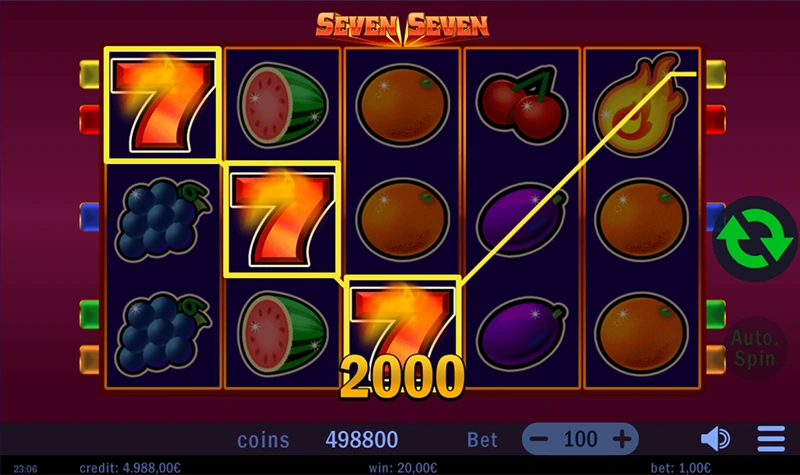Click the orange payline marker on right
This screenshot has width=800, height=475.
pos(716,360)
